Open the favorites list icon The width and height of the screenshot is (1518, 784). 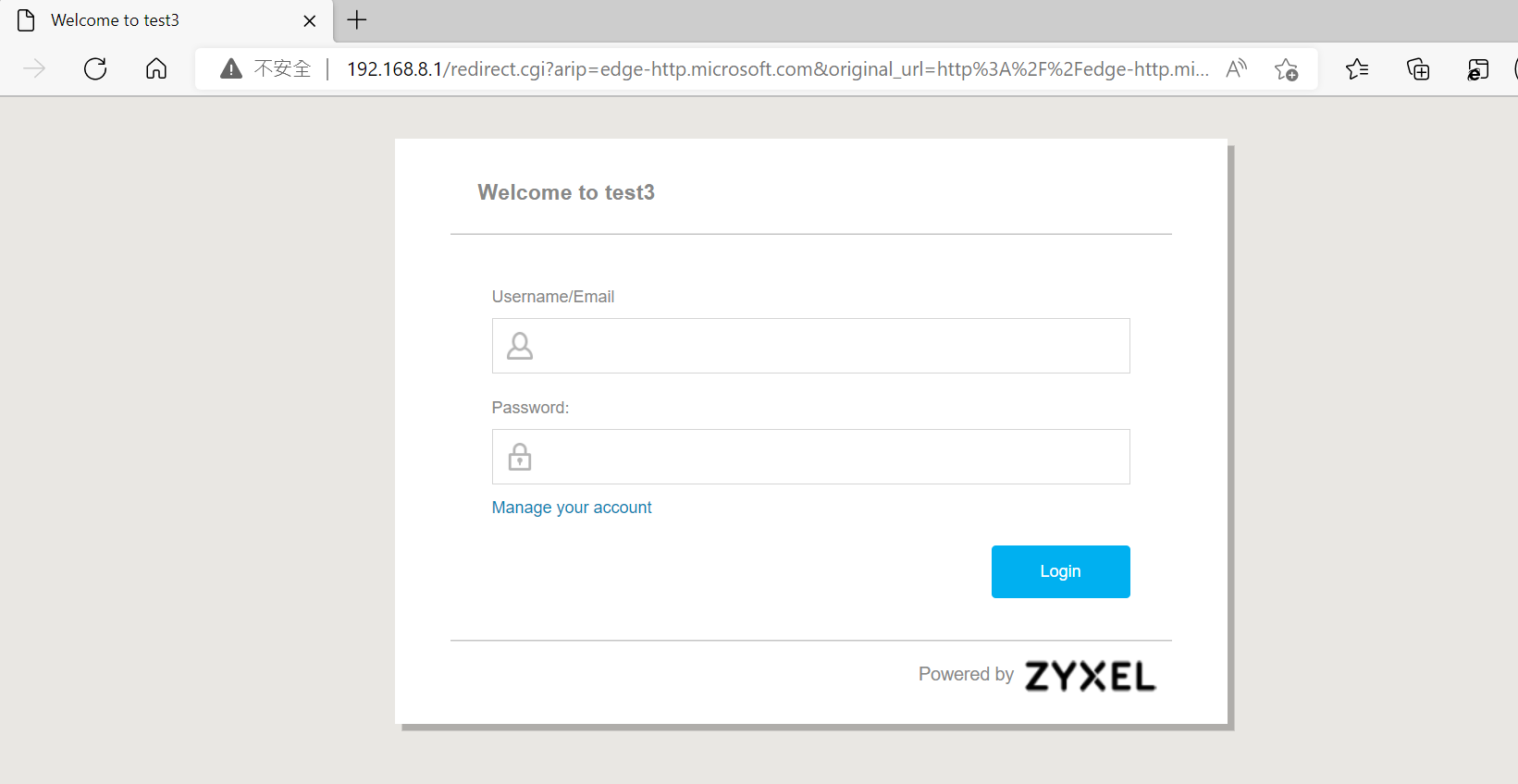pyautogui.click(x=1357, y=68)
